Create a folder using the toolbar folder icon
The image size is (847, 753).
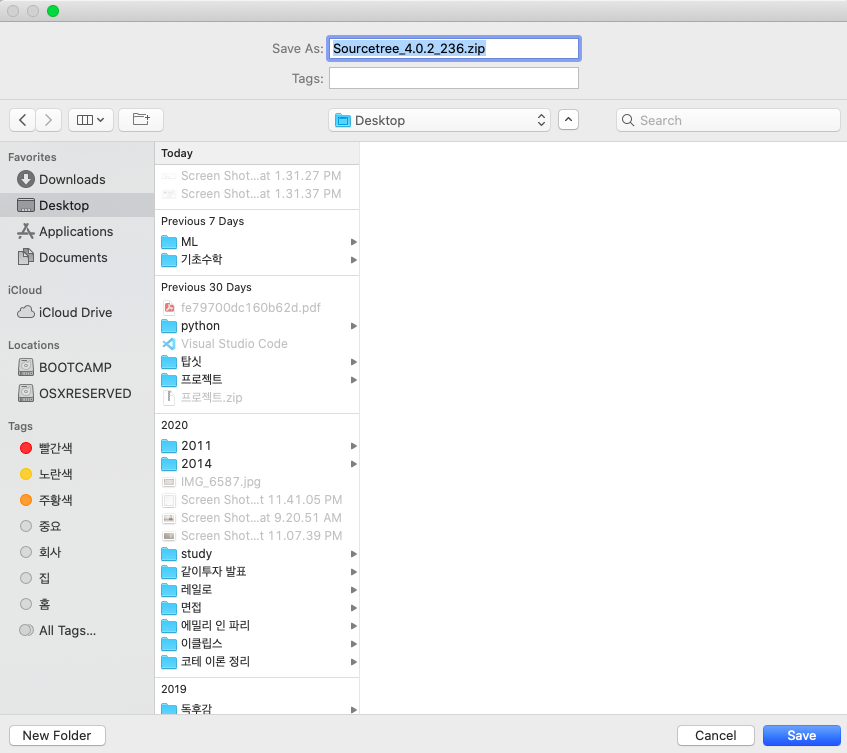pyautogui.click(x=141, y=120)
